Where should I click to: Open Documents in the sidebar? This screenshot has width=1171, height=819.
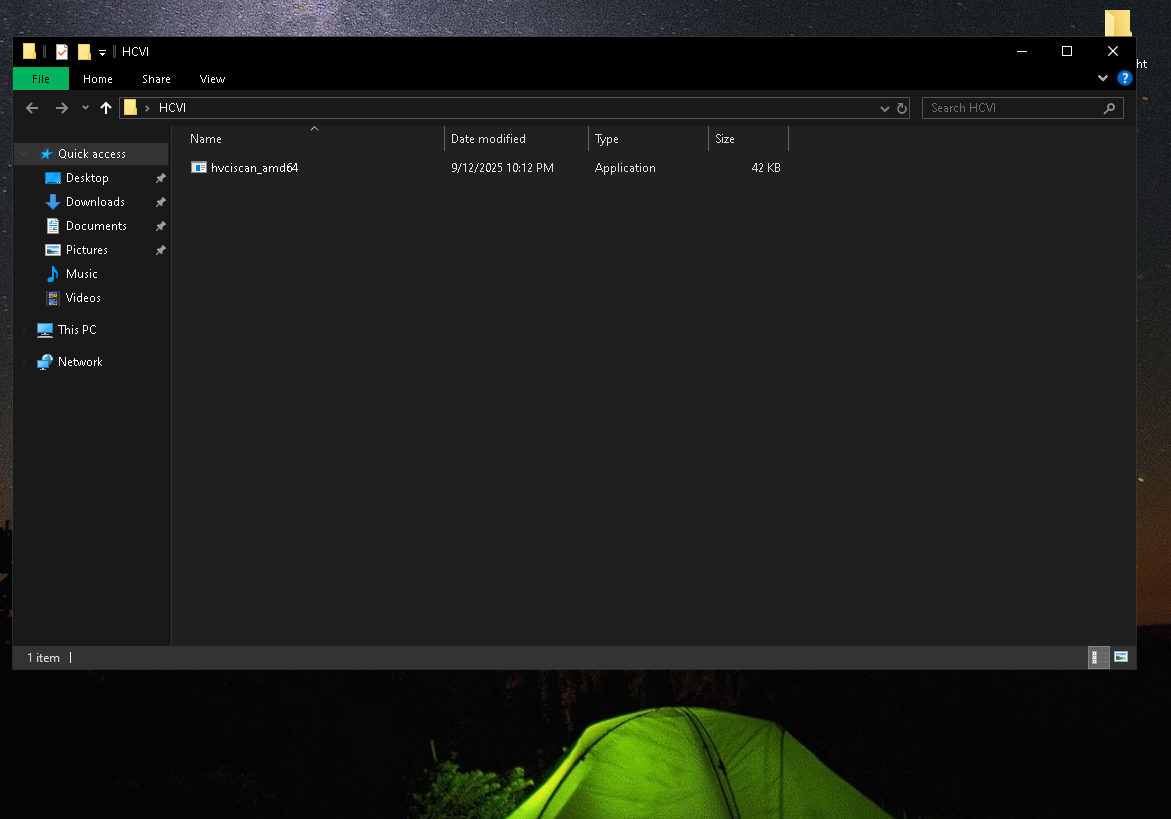96,225
